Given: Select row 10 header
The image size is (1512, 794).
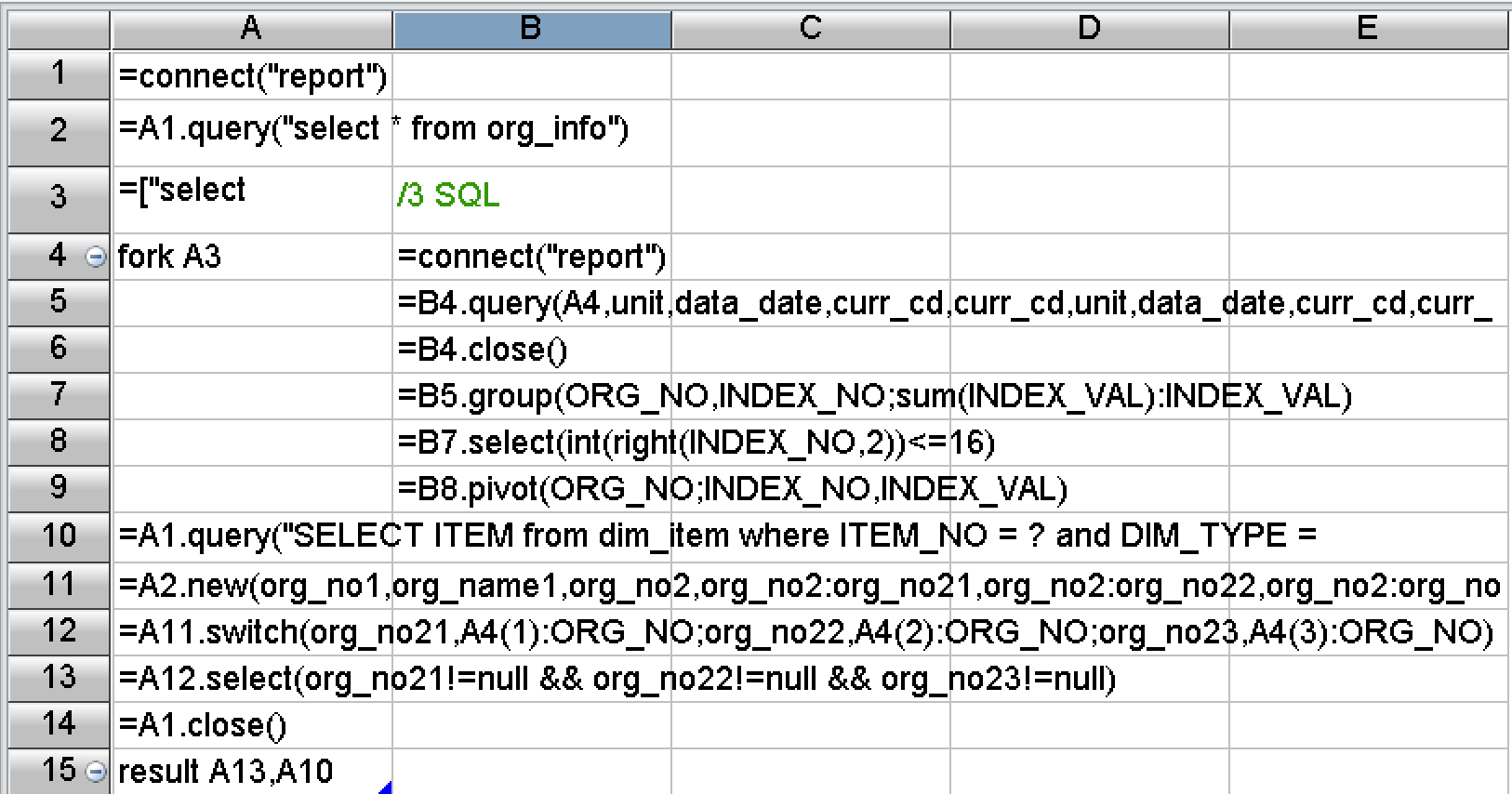Looking at the screenshot, I should pos(59,537).
